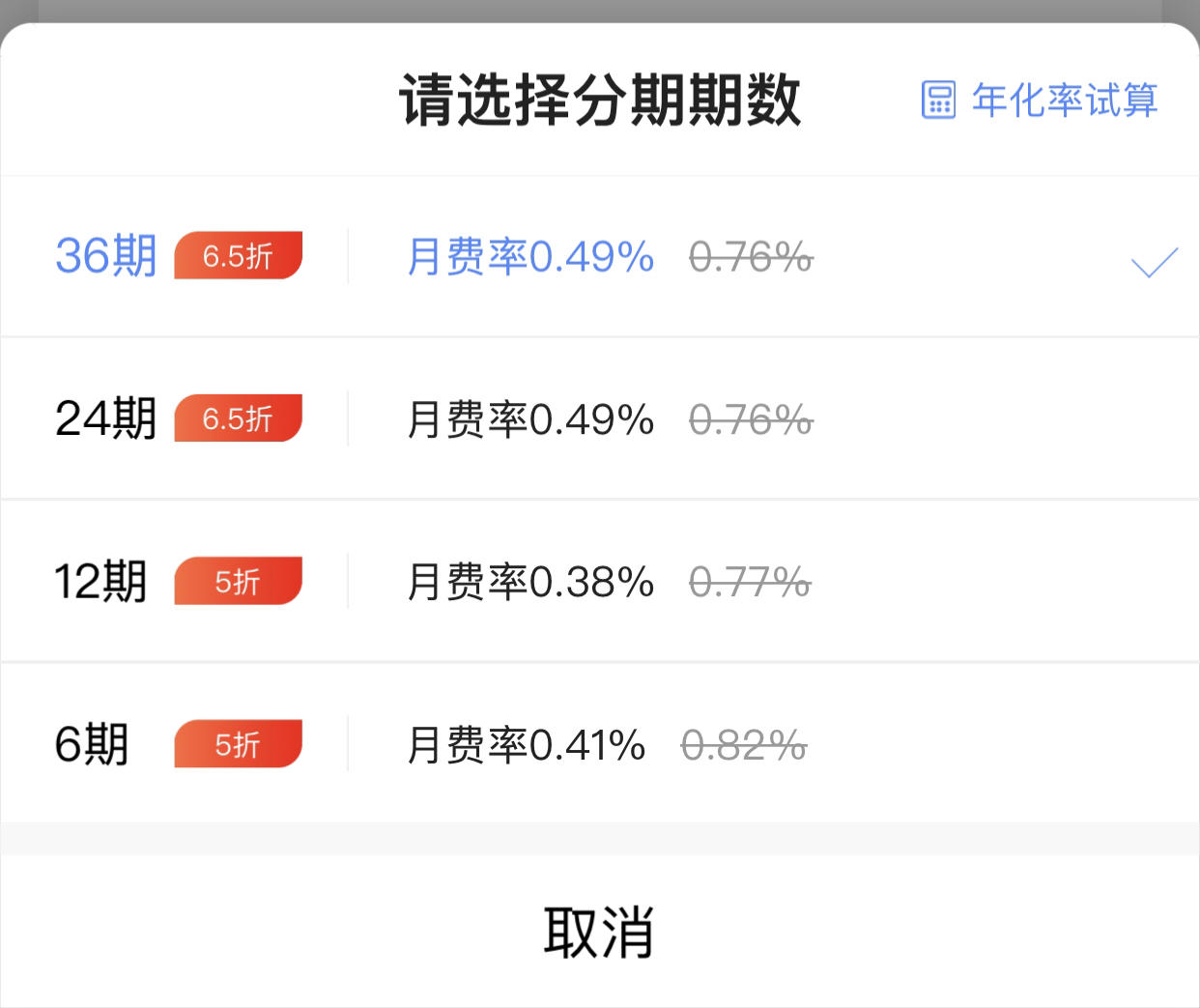Screen dimensions: 1200x1008
Task: Tap the 请选择分期期数 sheet title
Action: click(x=600, y=100)
